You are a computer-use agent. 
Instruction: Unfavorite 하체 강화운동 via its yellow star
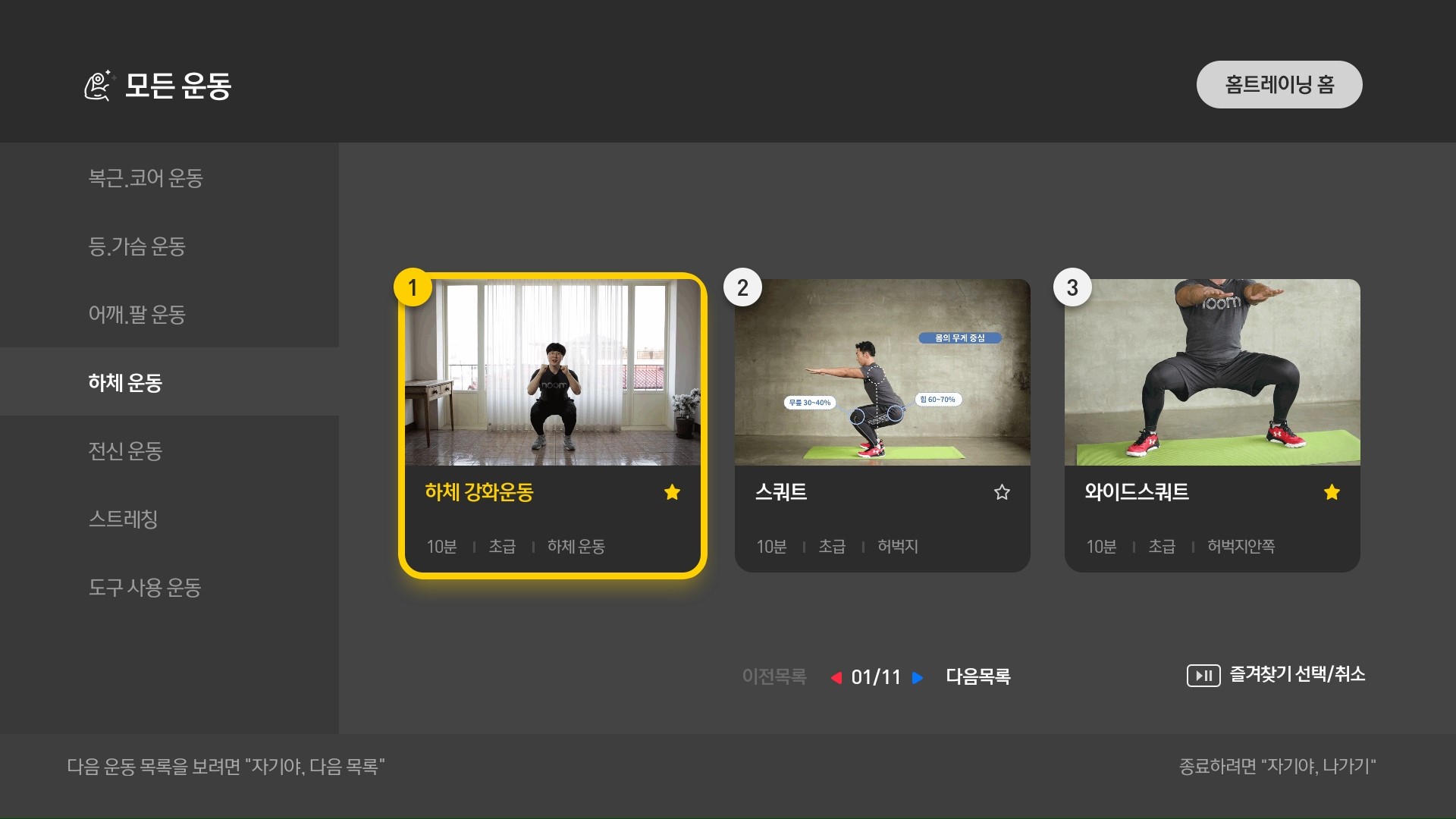(x=672, y=492)
